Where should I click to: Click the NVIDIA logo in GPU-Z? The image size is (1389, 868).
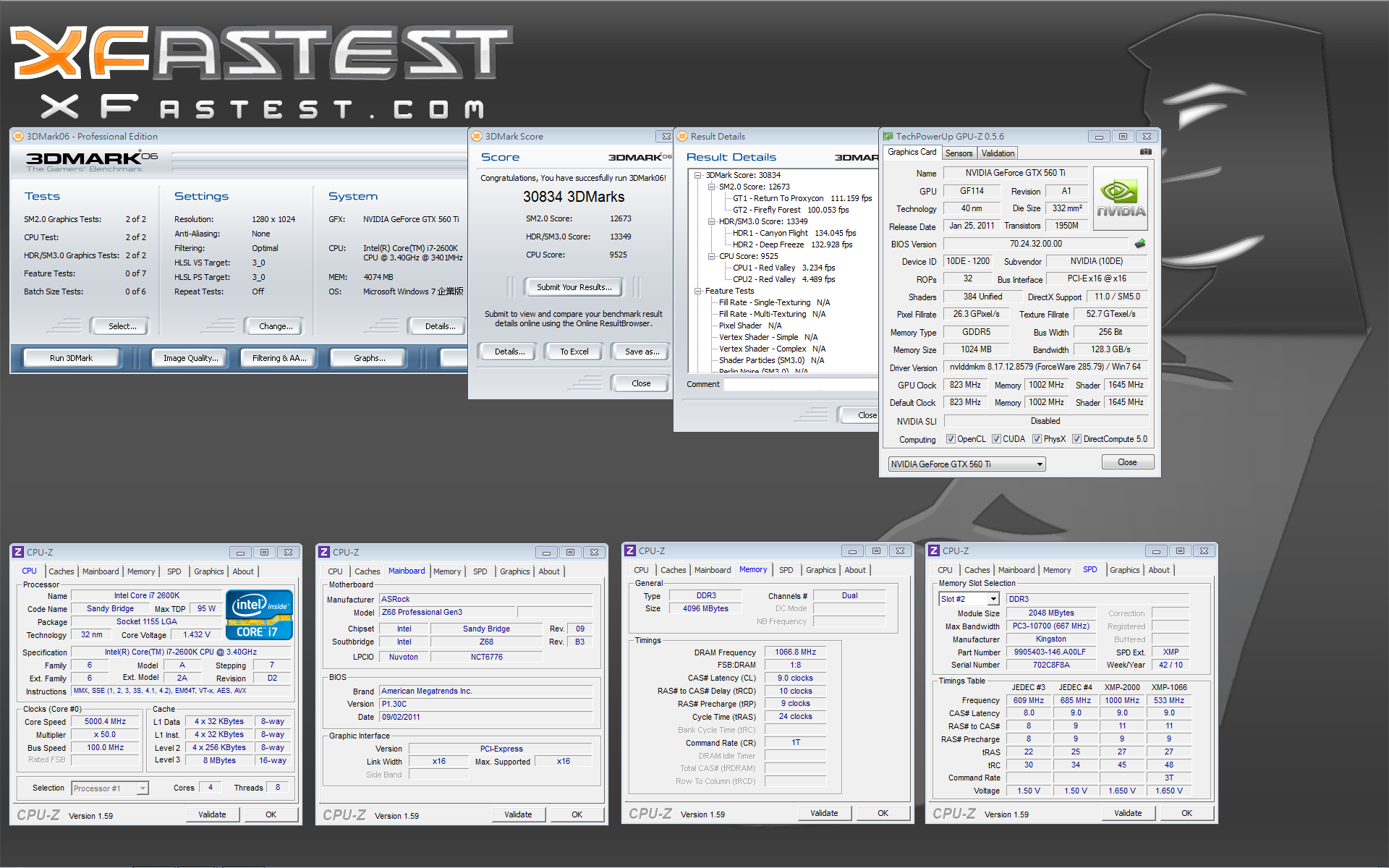(x=1121, y=199)
